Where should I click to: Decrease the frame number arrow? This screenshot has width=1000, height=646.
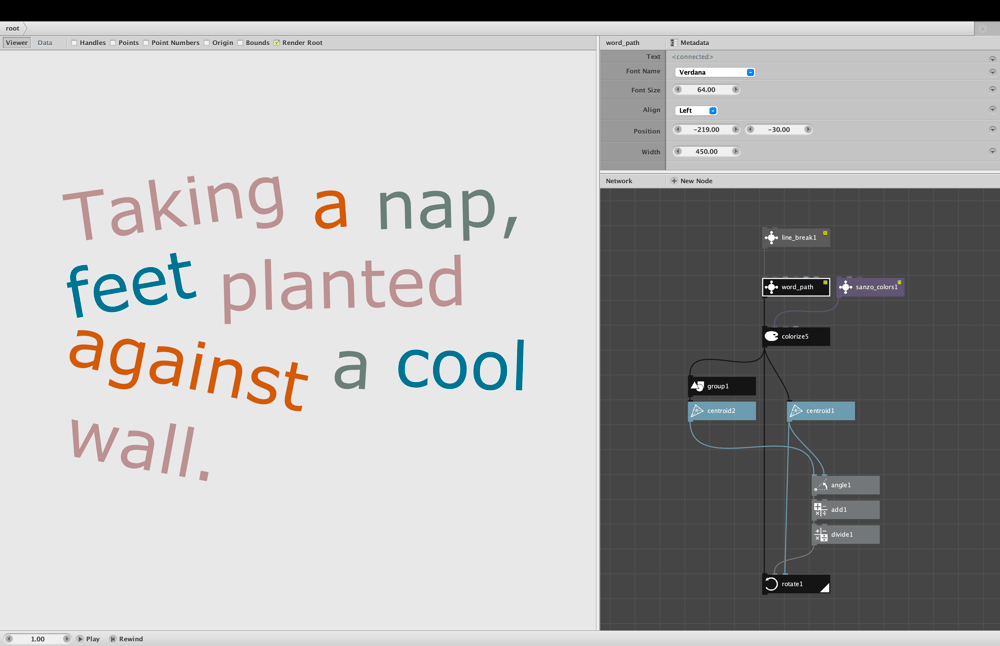click(9, 639)
